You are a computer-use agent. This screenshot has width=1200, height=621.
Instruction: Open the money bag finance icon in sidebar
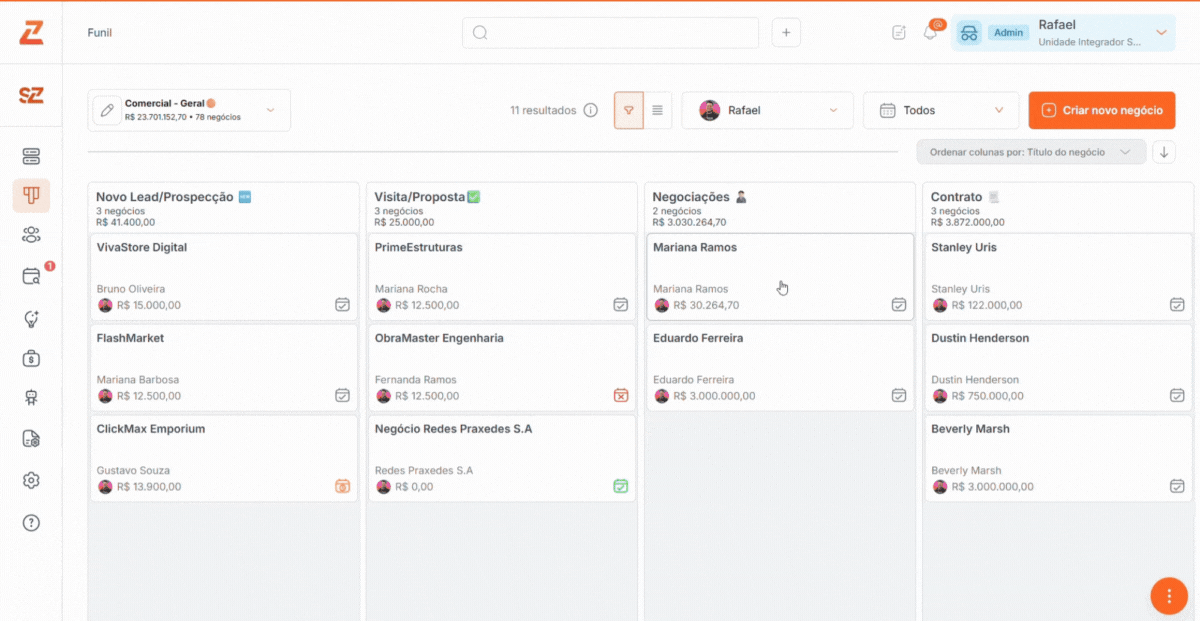pos(31,358)
